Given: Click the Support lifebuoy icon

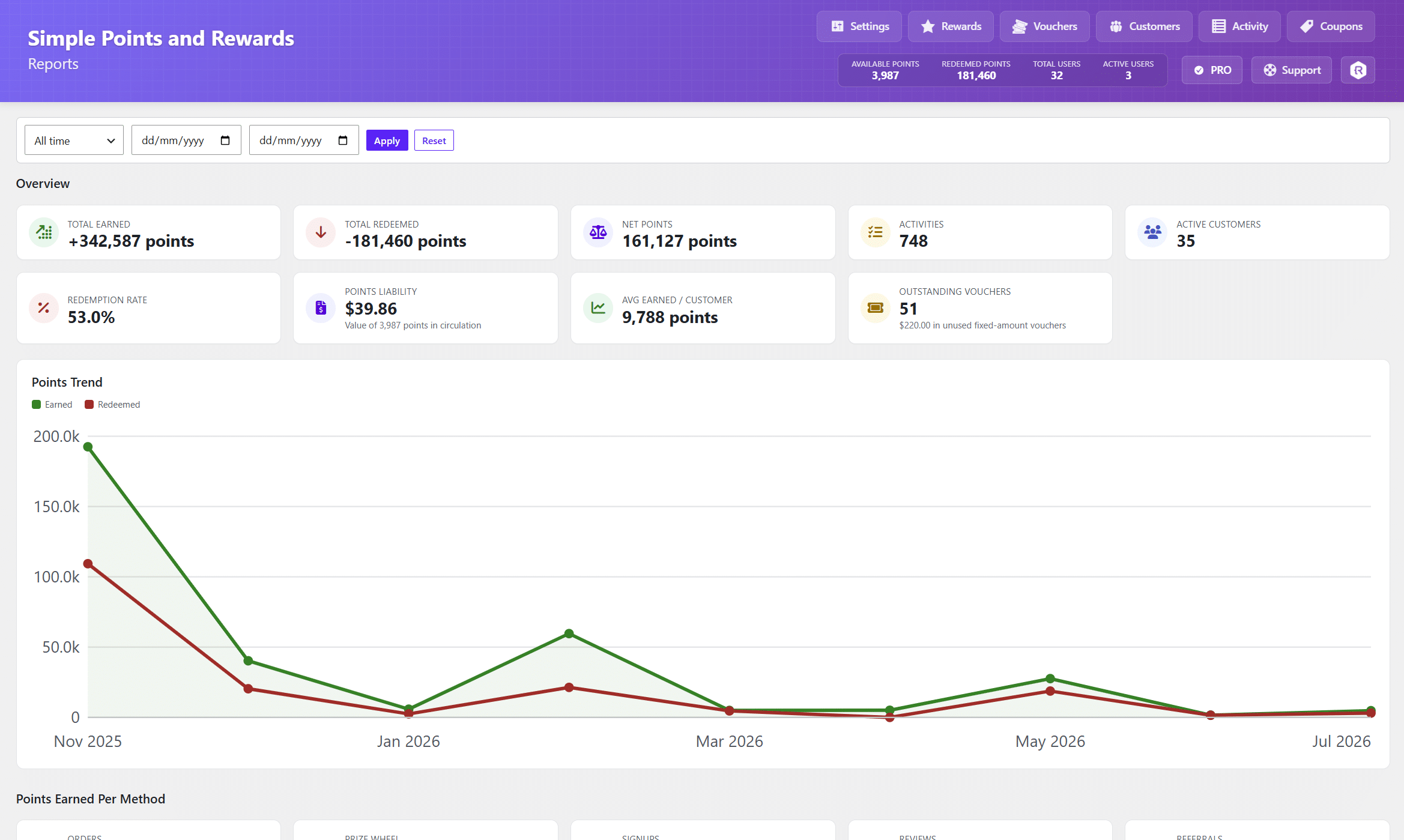Looking at the screenshot, I should click(1269, 70).
